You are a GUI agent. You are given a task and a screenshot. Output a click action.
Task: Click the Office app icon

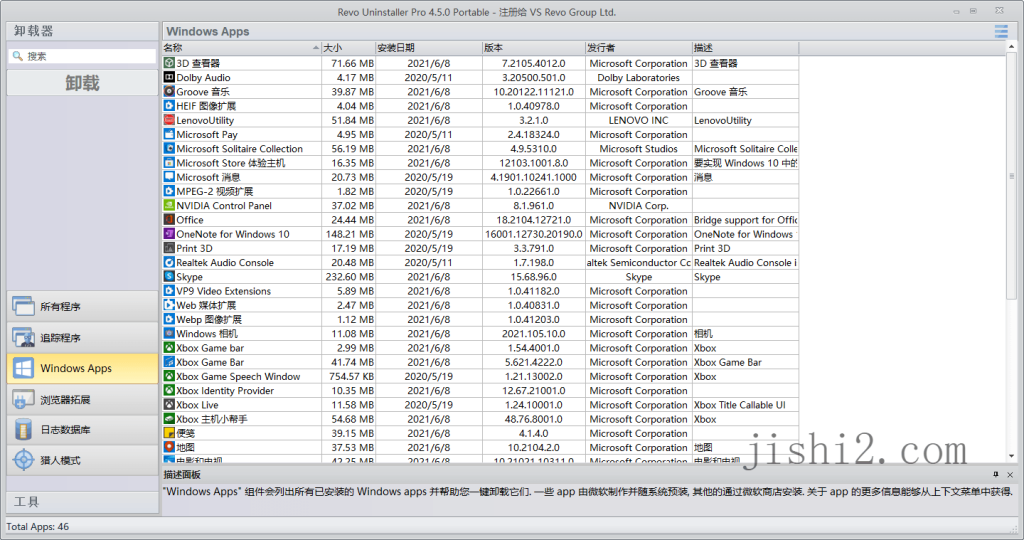coord(169,220)
